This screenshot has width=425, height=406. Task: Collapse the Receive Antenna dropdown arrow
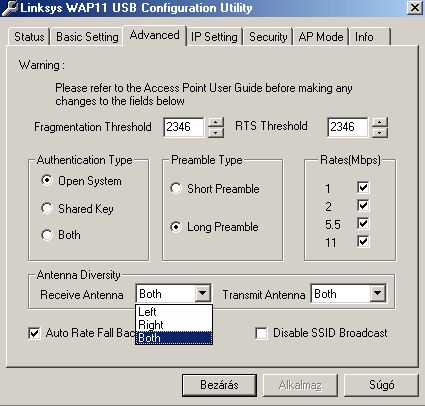point(203,294)
